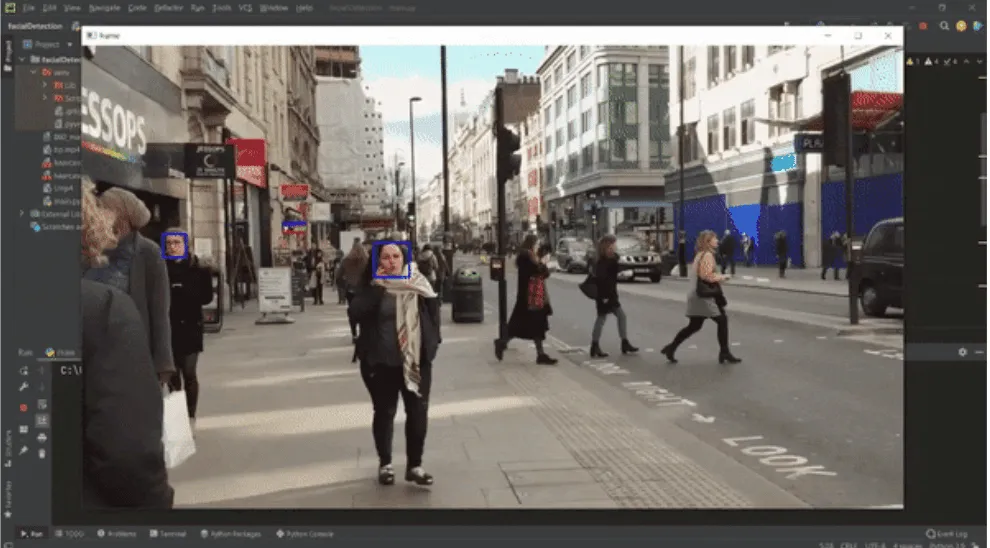990x548 pixels.
Task: Click the trash Clear All icon in Run console
Action: pos(42,453)
